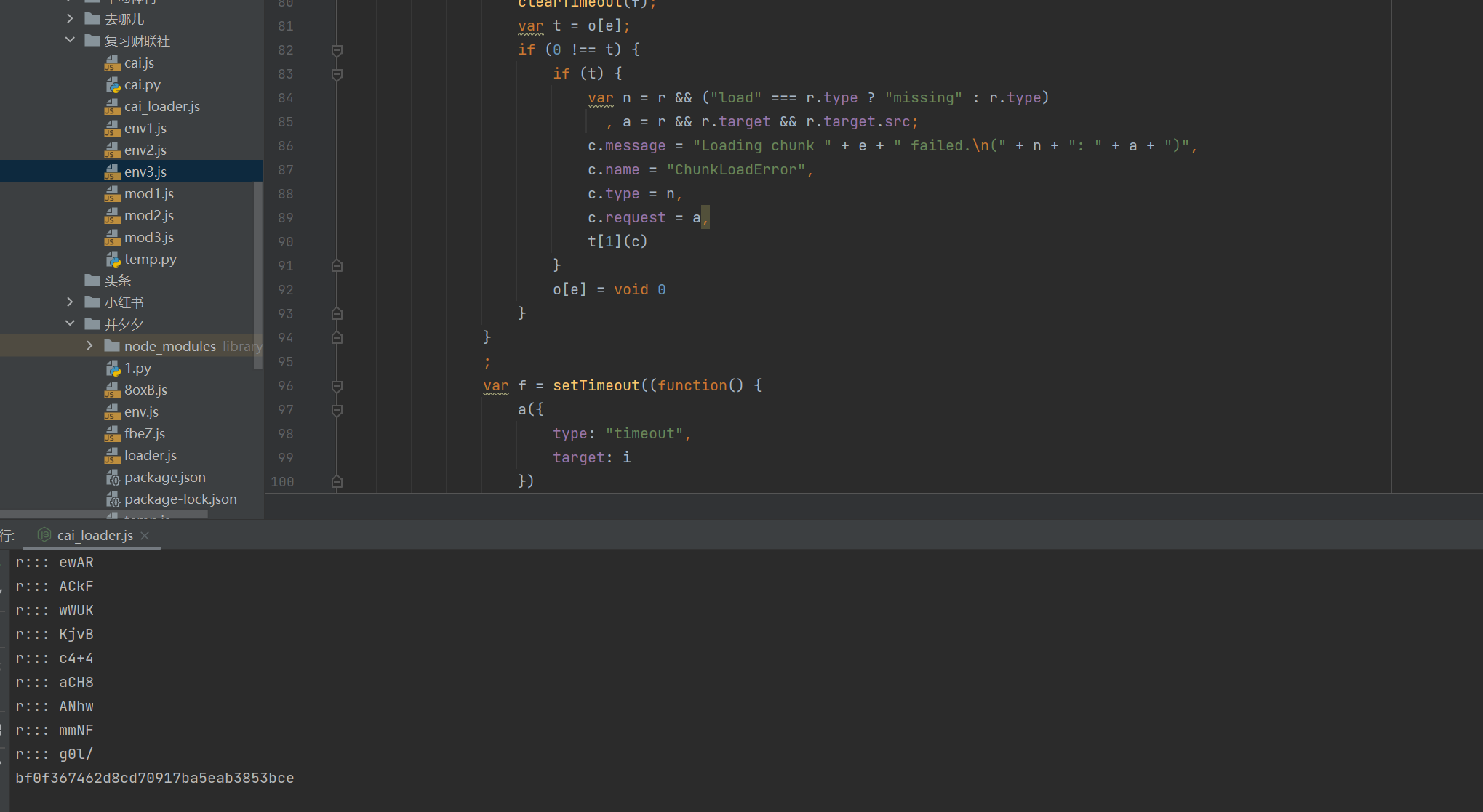Collapse function block at line 96
This screenshot has height=812, width=1483.
point(337,386)
